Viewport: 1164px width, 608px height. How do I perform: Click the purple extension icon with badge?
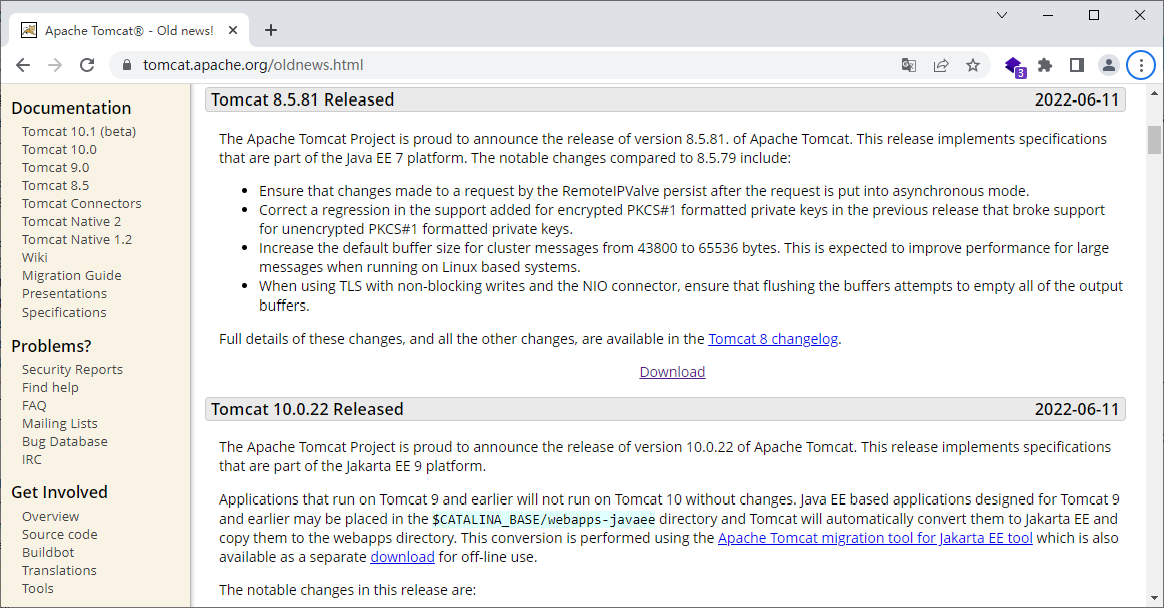(1014, 67)
